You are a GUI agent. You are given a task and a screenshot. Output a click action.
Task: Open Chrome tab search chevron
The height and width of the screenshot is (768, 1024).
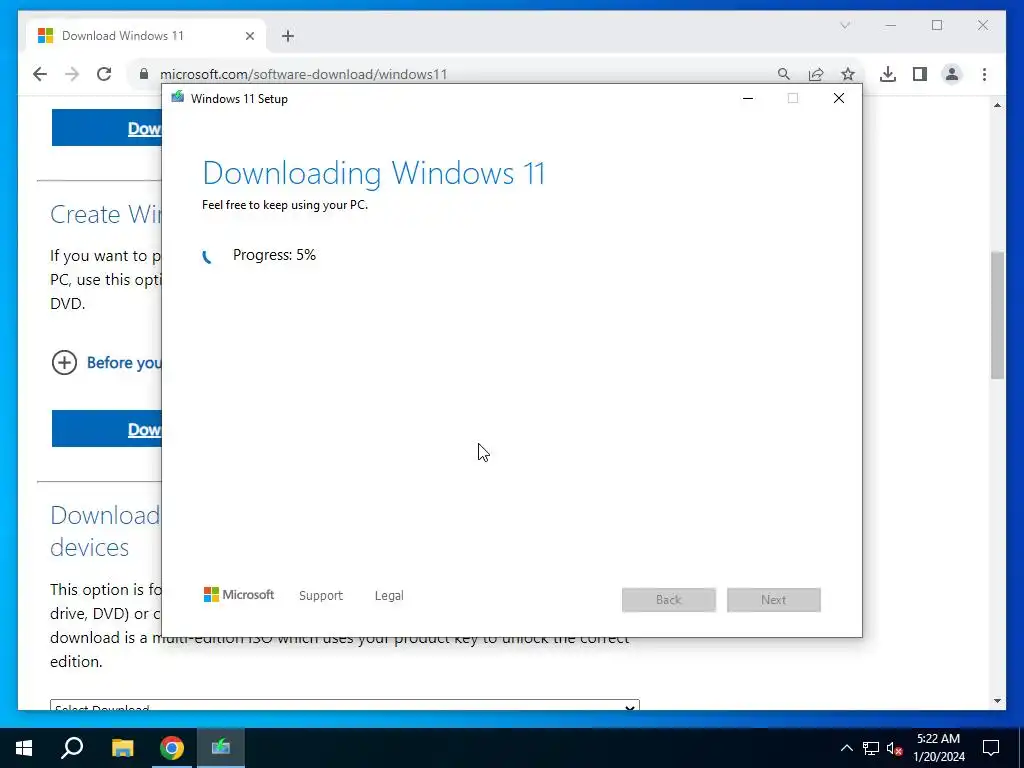click(844, 25)
